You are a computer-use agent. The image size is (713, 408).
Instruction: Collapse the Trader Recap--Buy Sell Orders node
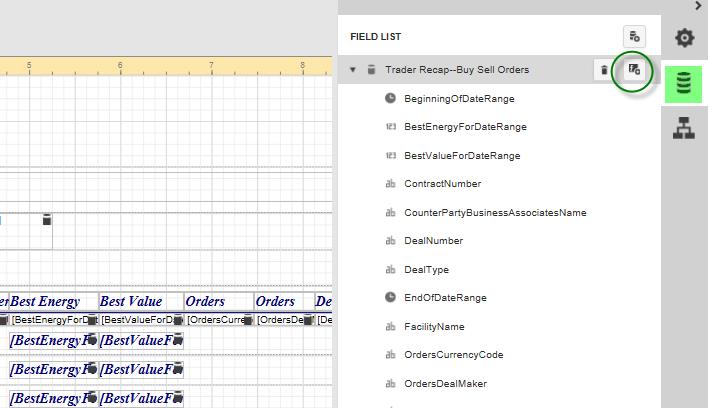(x=353, y=70)
